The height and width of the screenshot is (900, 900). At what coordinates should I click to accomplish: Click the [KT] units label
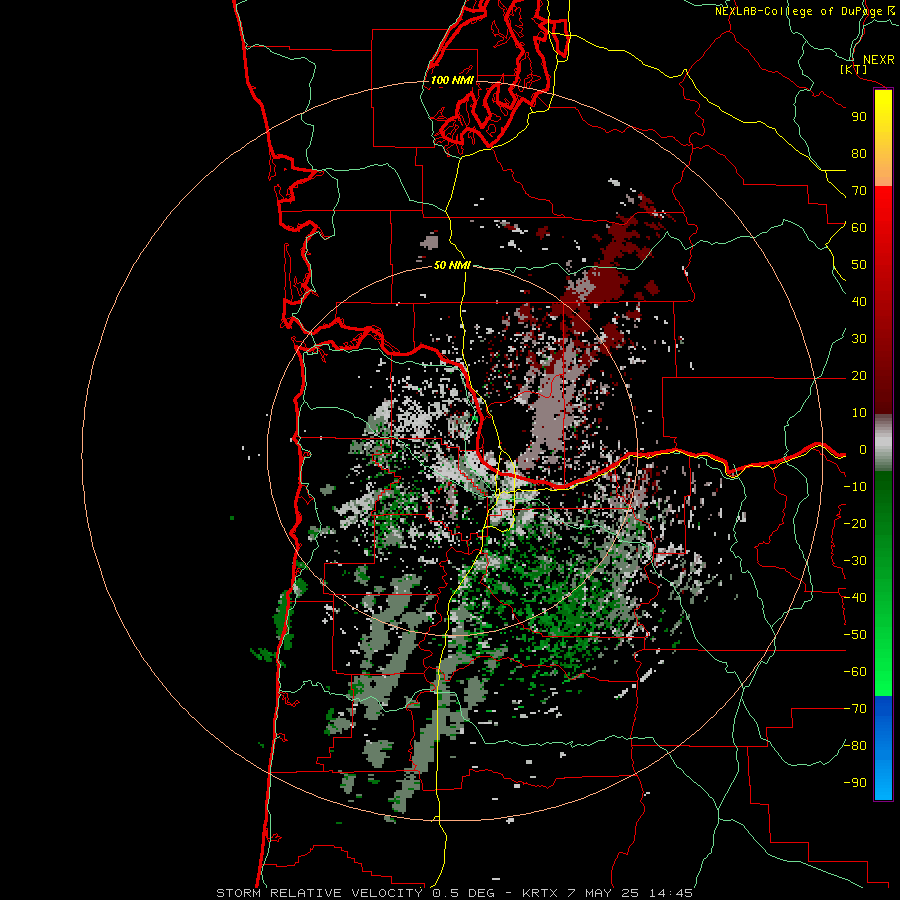[x=854, y=70]
